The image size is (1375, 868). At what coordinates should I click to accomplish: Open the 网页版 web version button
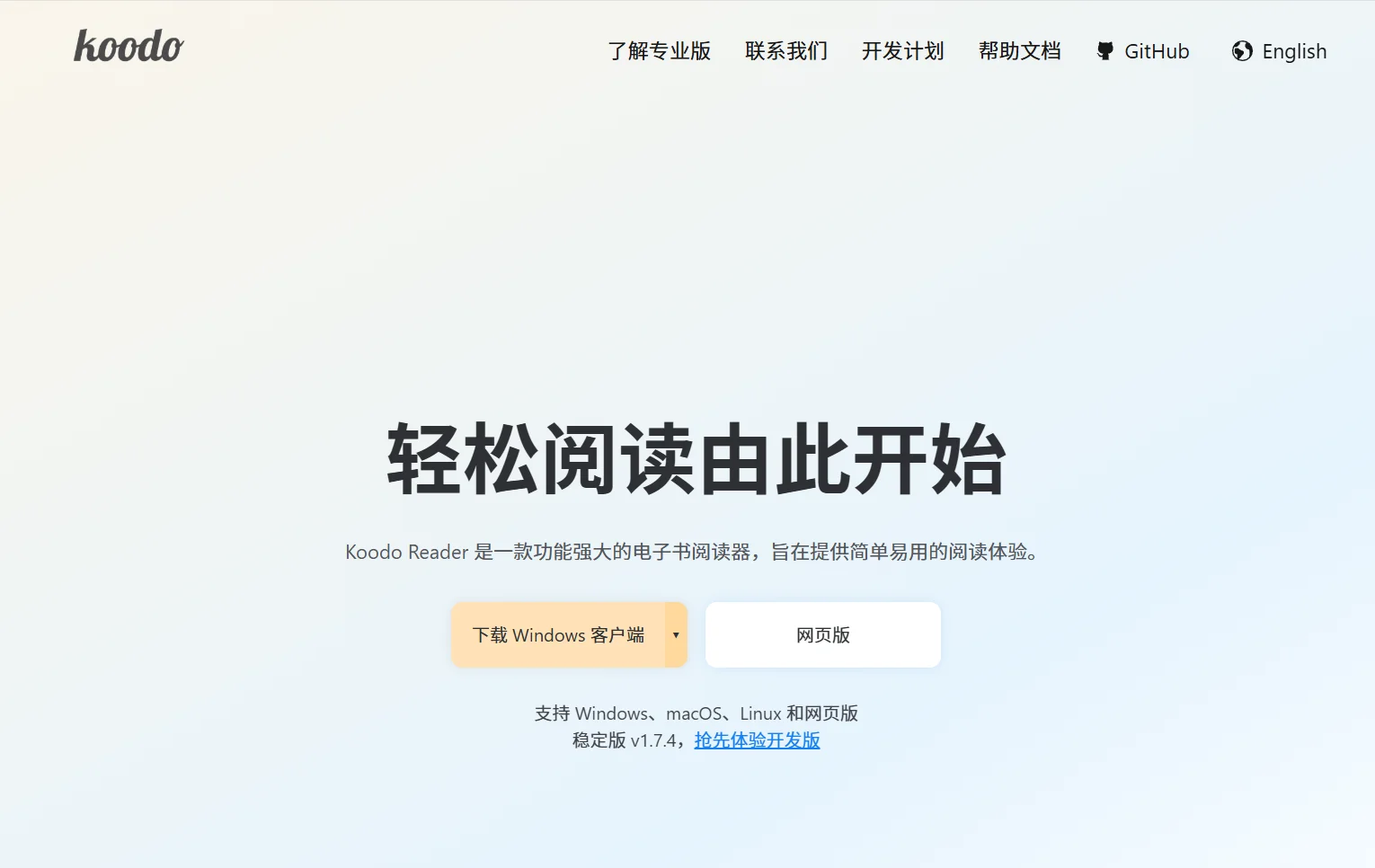(823, 635)
